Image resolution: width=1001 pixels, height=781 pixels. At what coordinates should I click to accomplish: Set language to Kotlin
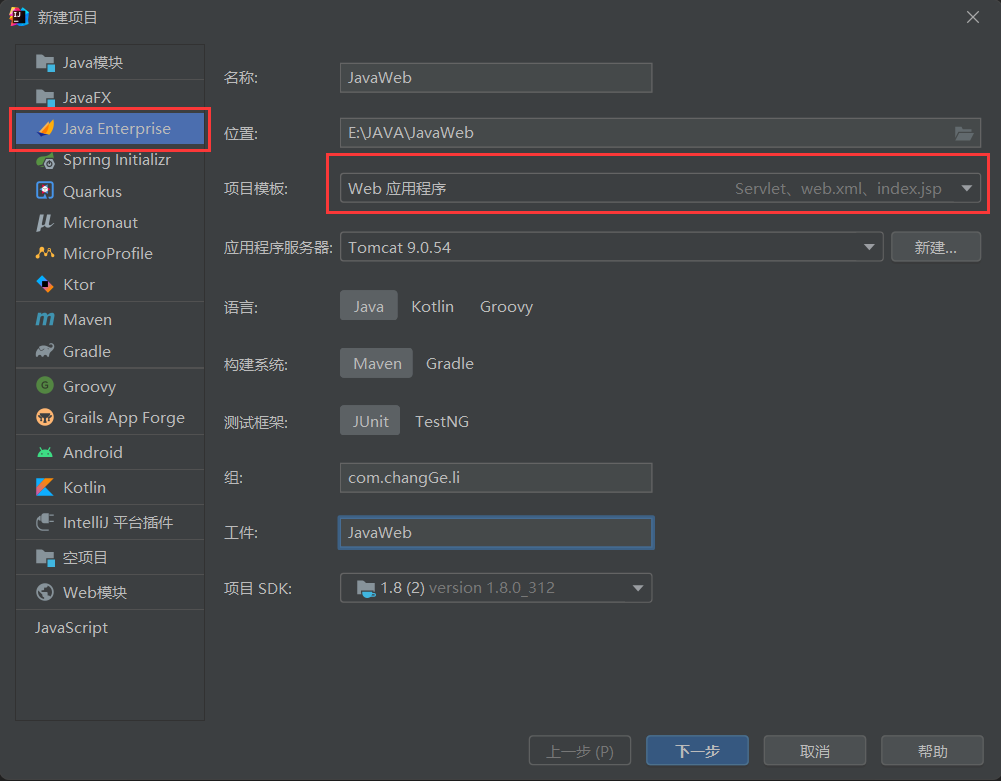tap(432, 307)
